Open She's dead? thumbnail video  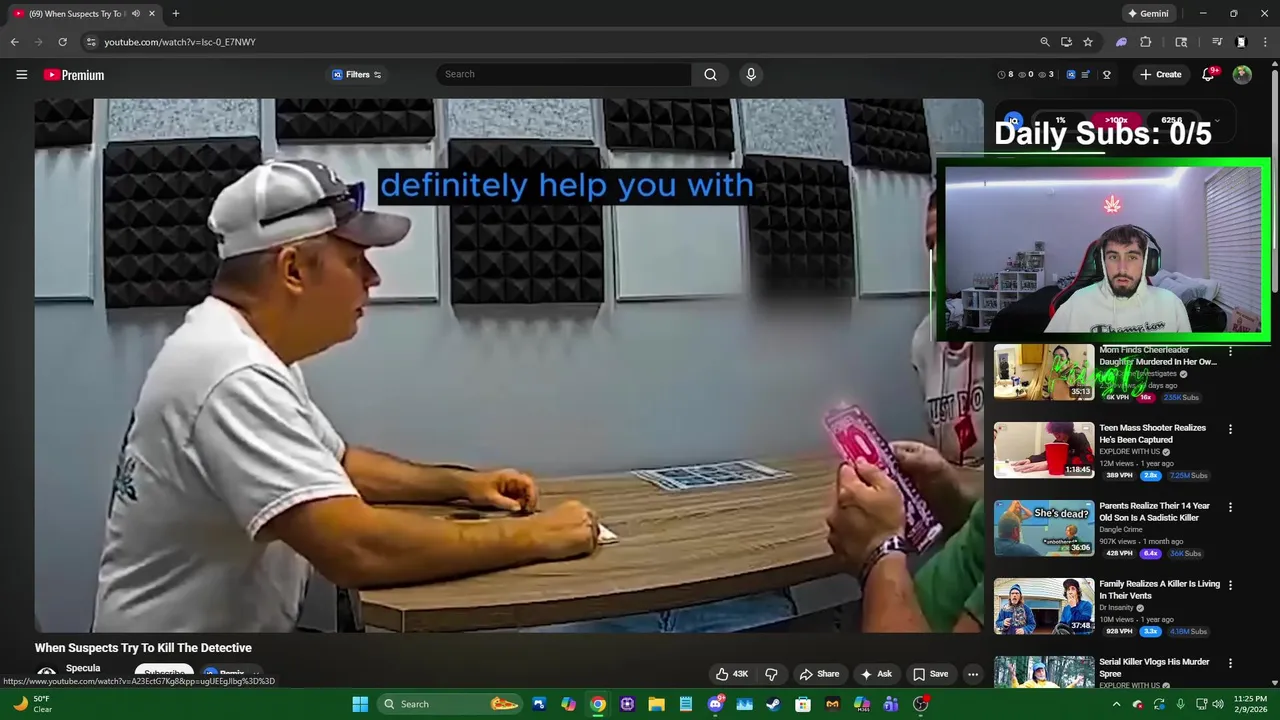[1044, 528]
